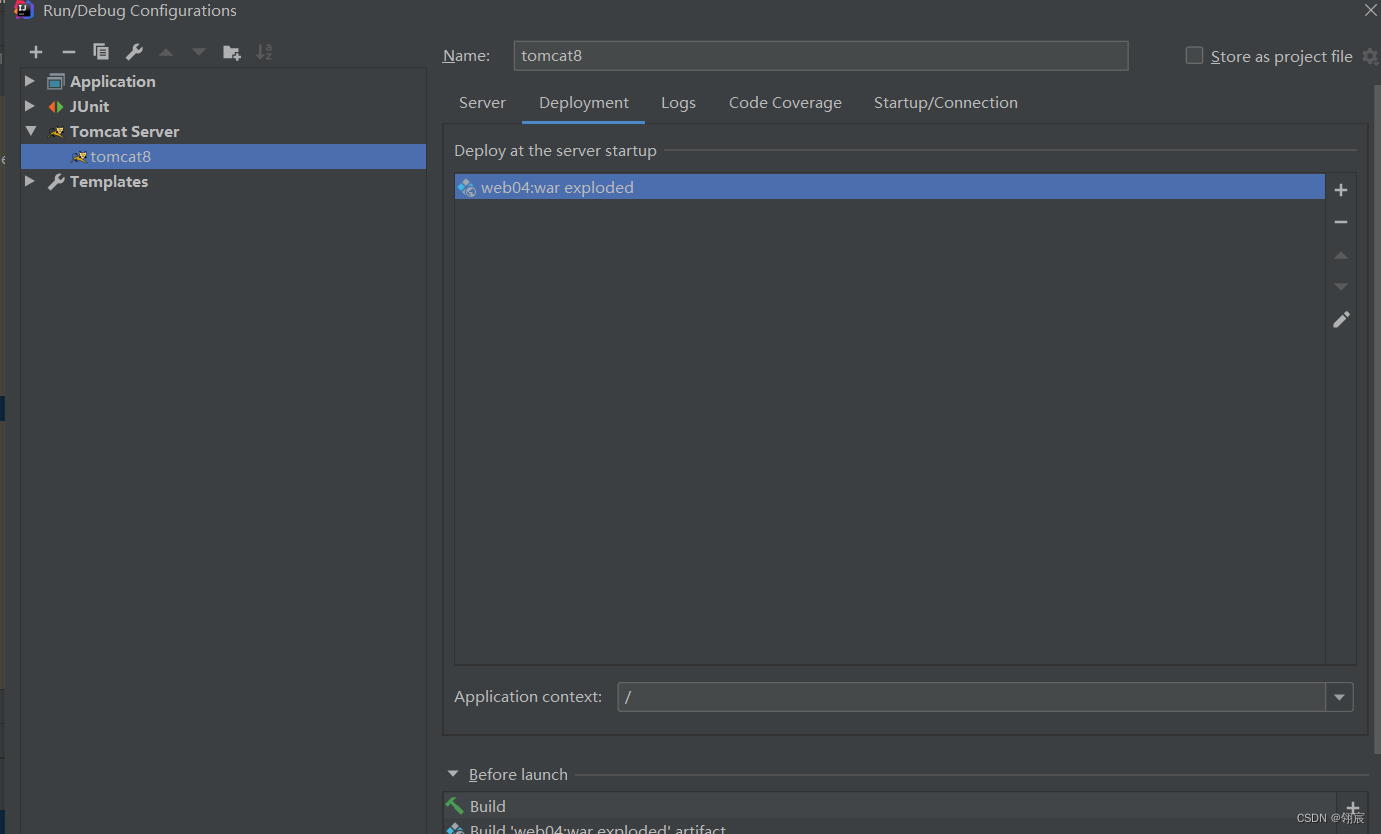This screenshot has height=834, width=1381.
Task: Click the Application tree label
Action: click(112, 82)
